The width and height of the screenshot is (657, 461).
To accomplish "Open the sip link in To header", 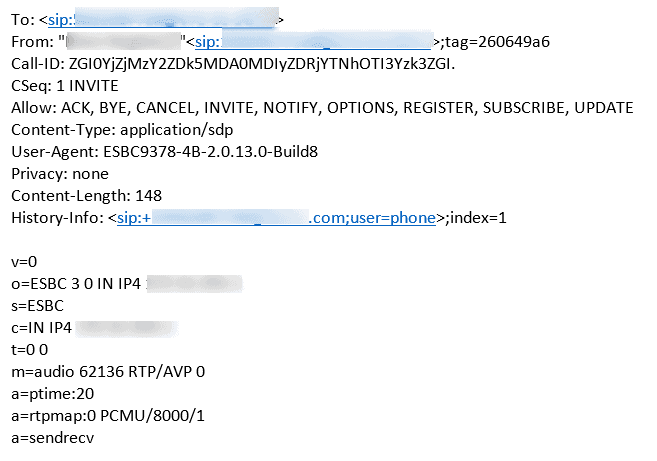I will click(x=163, y=20).
